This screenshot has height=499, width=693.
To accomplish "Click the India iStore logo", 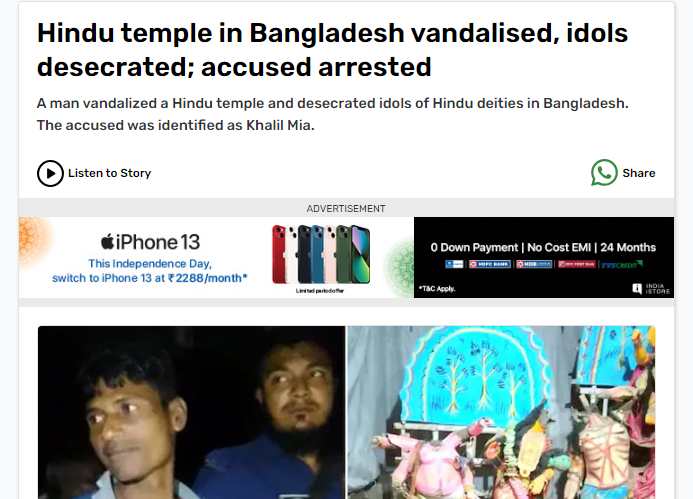I will coord(651,289).
